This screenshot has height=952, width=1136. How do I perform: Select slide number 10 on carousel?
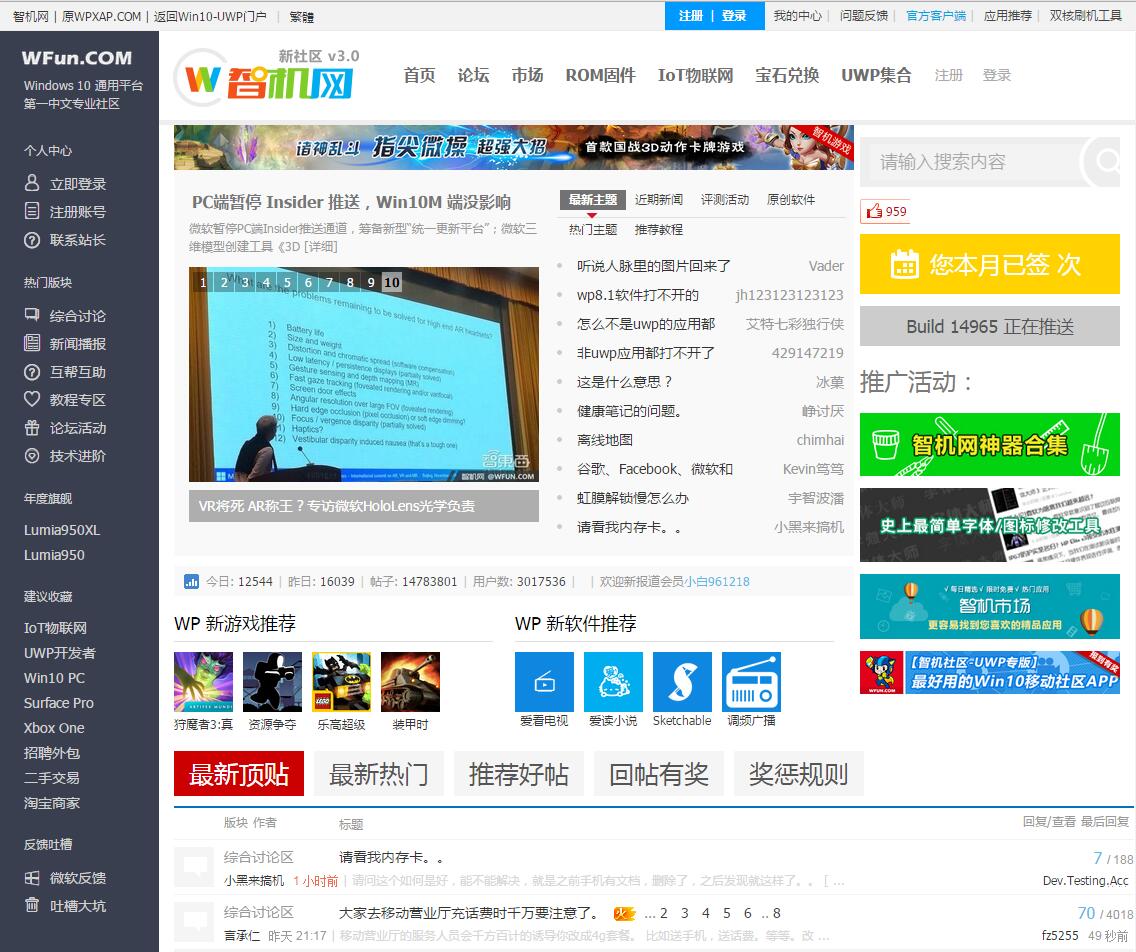pyautogui.click(x=391, y=283)
